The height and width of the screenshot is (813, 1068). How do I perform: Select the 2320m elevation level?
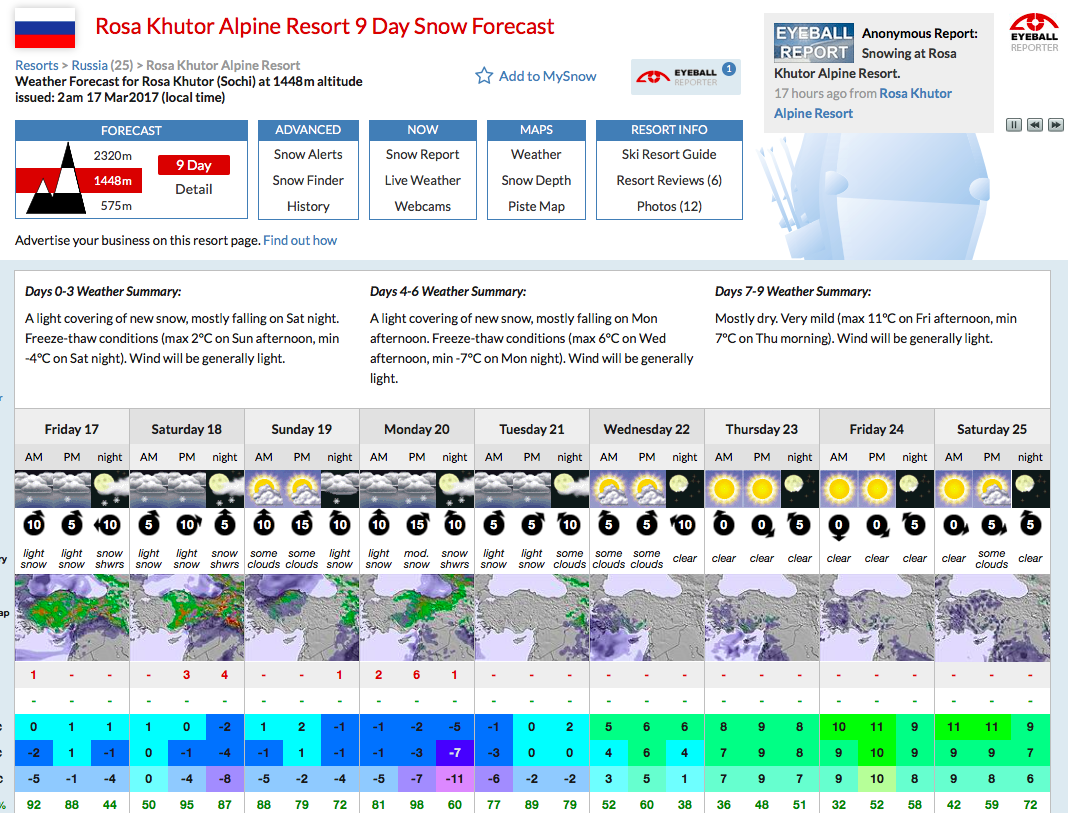(112, 155)
